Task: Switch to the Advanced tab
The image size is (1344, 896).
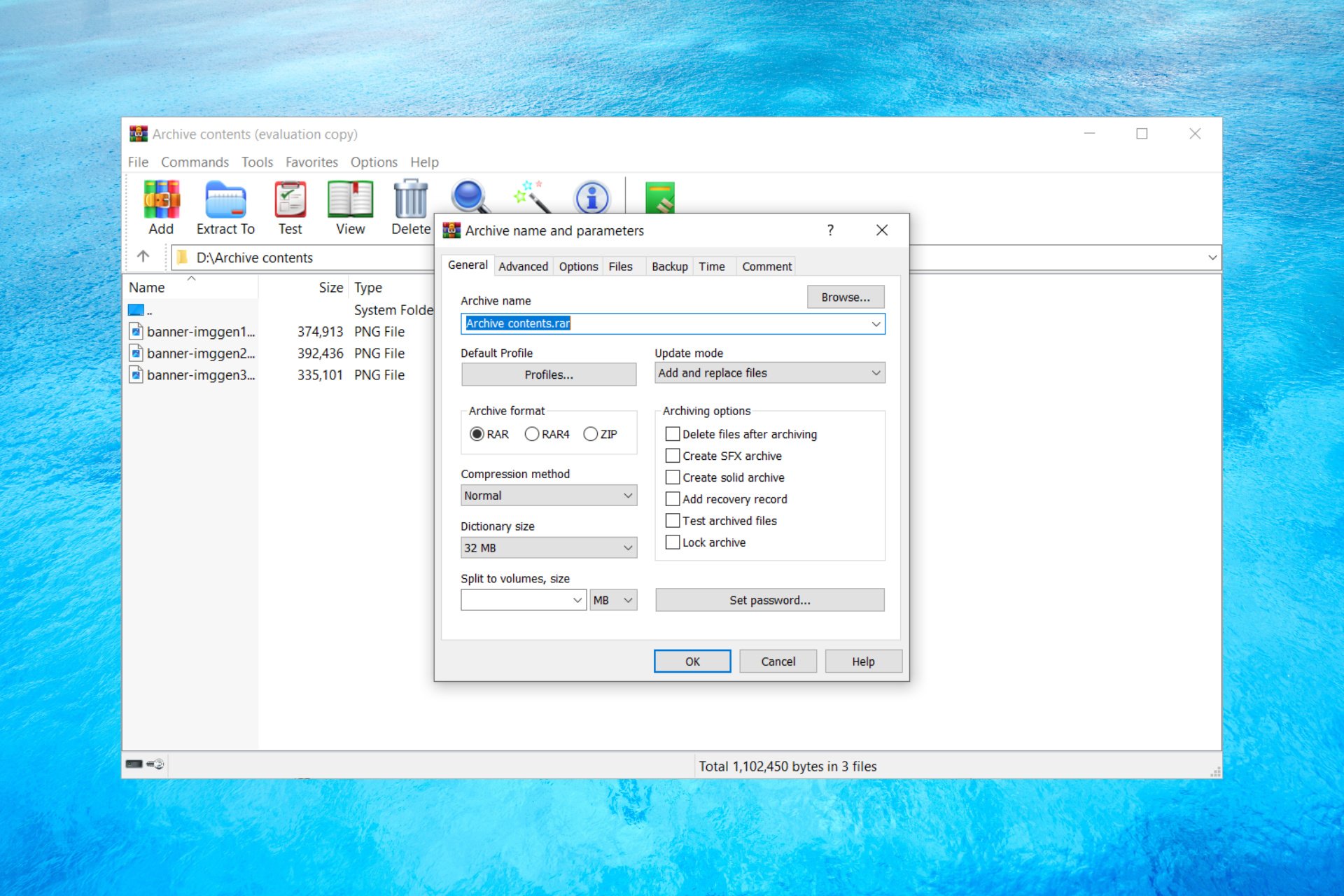Action: (523, 266)
